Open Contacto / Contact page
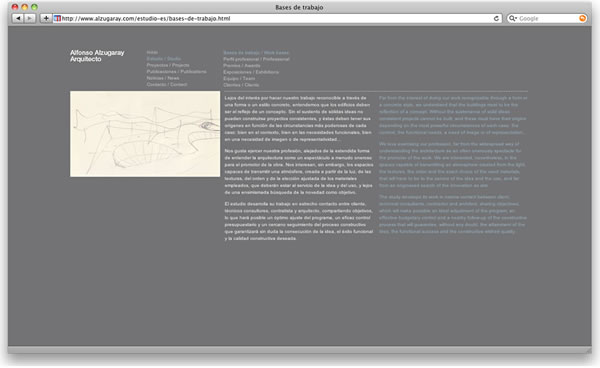This screenshot has width=600, height=368. pyautogui.click(x=167, y=85)
